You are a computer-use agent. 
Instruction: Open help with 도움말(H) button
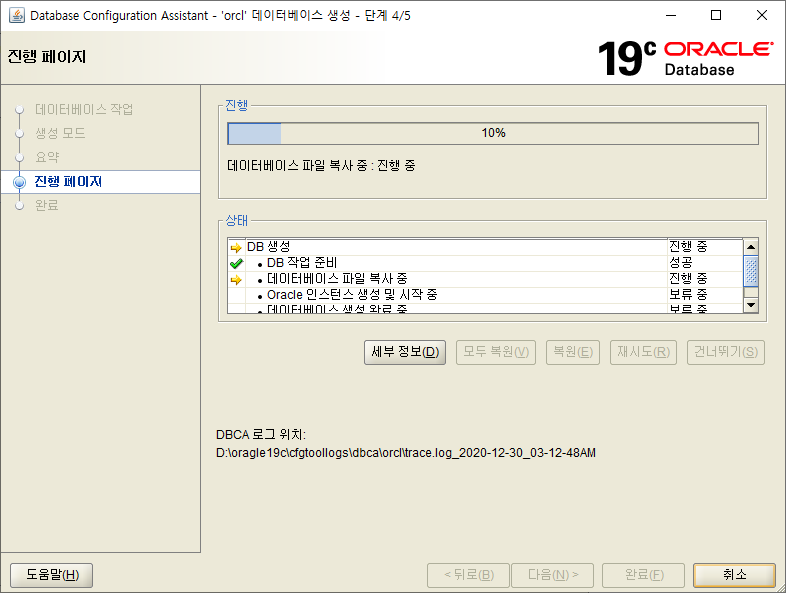[52, 575]
